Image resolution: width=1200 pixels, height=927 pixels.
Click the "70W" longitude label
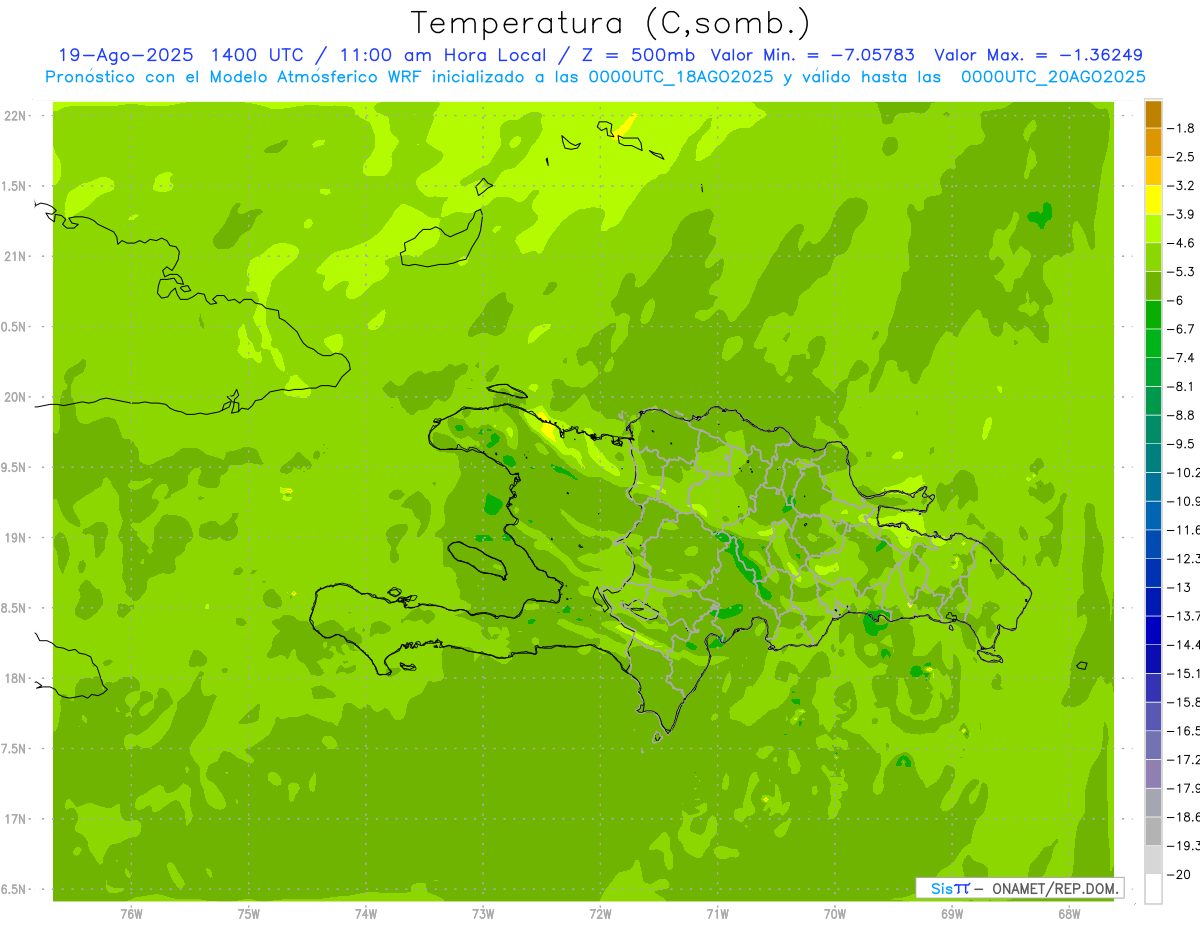pos(835,914)
